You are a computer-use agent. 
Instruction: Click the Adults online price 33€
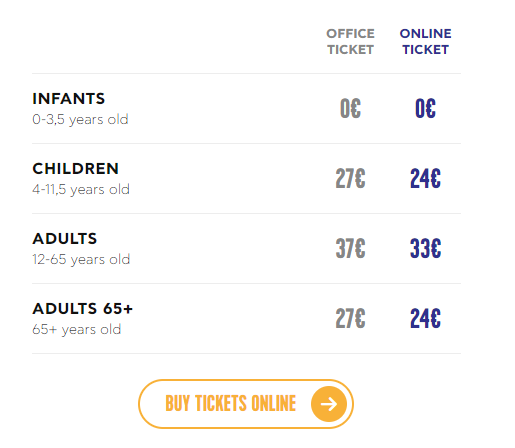[425, 249]
